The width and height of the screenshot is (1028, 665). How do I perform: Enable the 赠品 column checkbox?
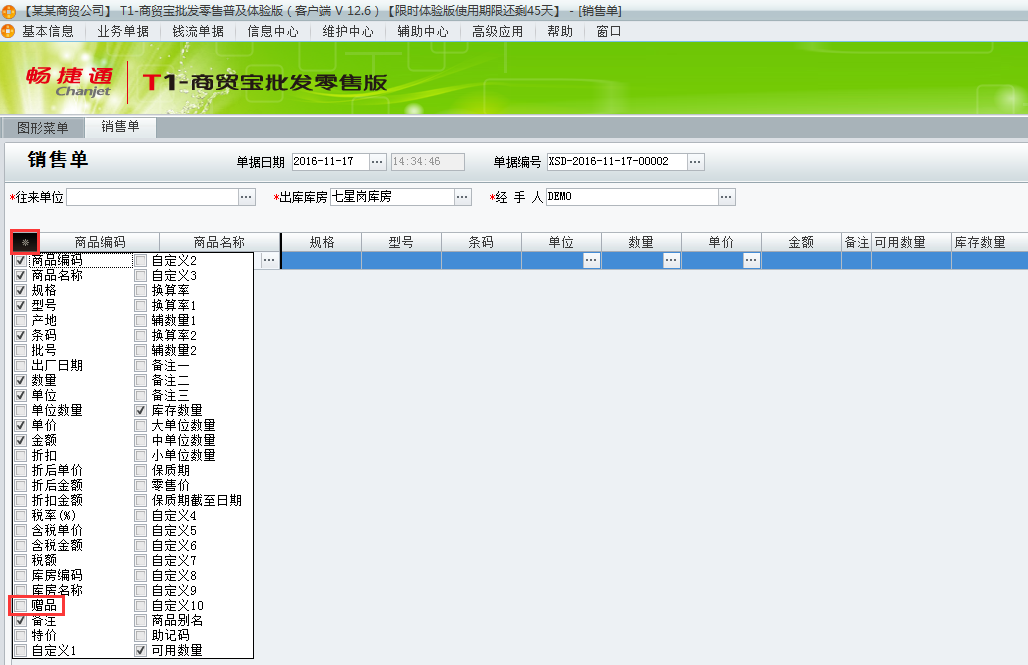(24, 607)
